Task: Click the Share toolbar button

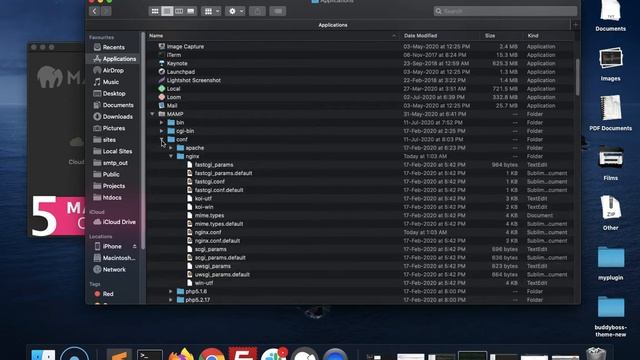Action: 258,11
